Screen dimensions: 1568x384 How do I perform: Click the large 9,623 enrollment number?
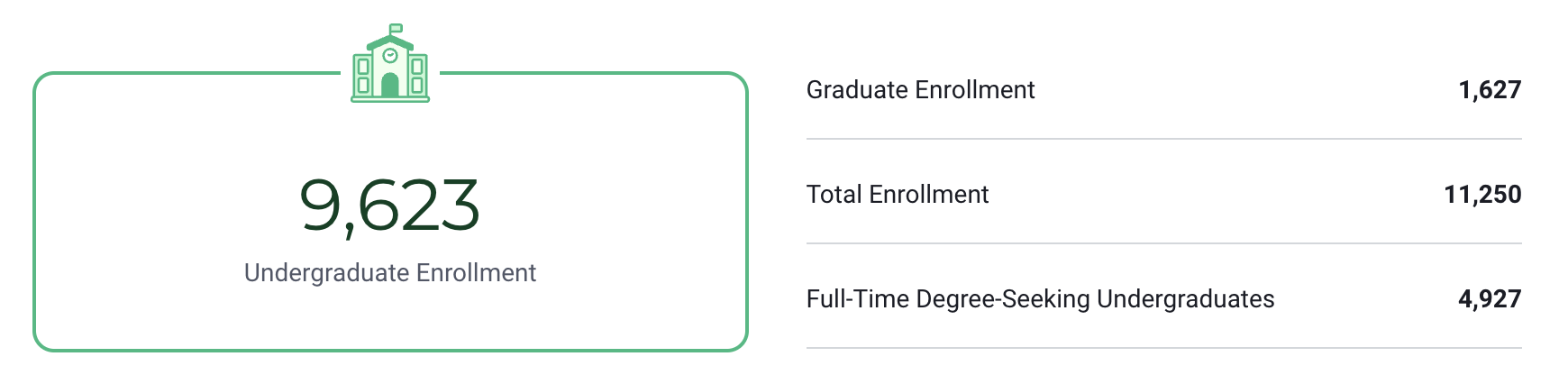389,206
